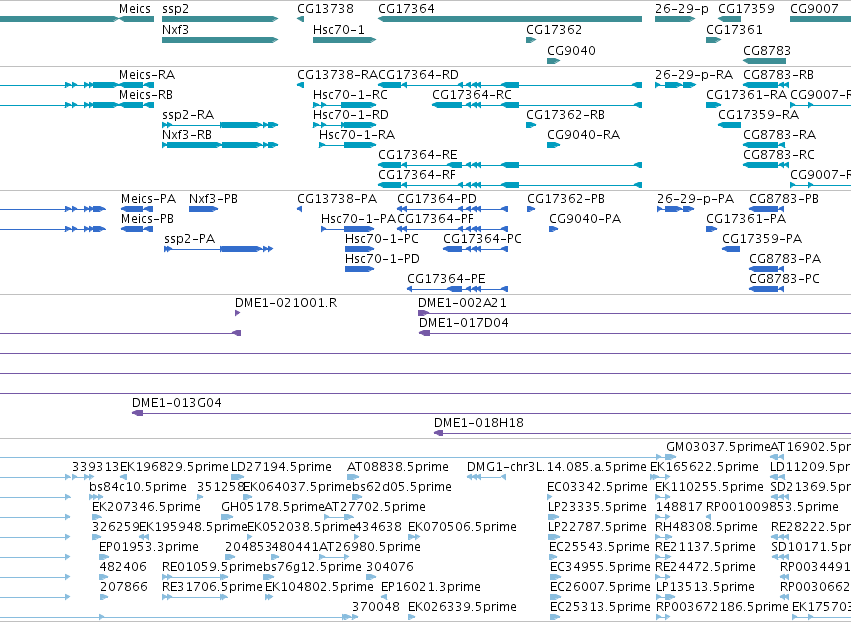Click the CG8783-RB transcript label

[x=778, y=74]
